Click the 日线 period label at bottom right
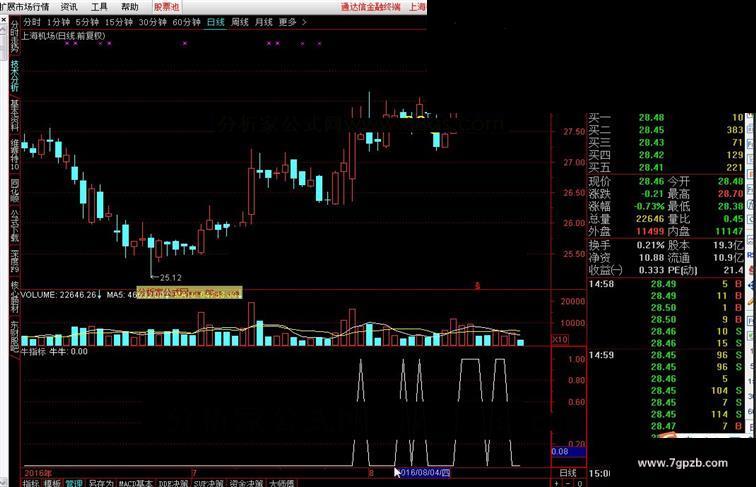This screenshot has width=756, height=487. [567, 473]
